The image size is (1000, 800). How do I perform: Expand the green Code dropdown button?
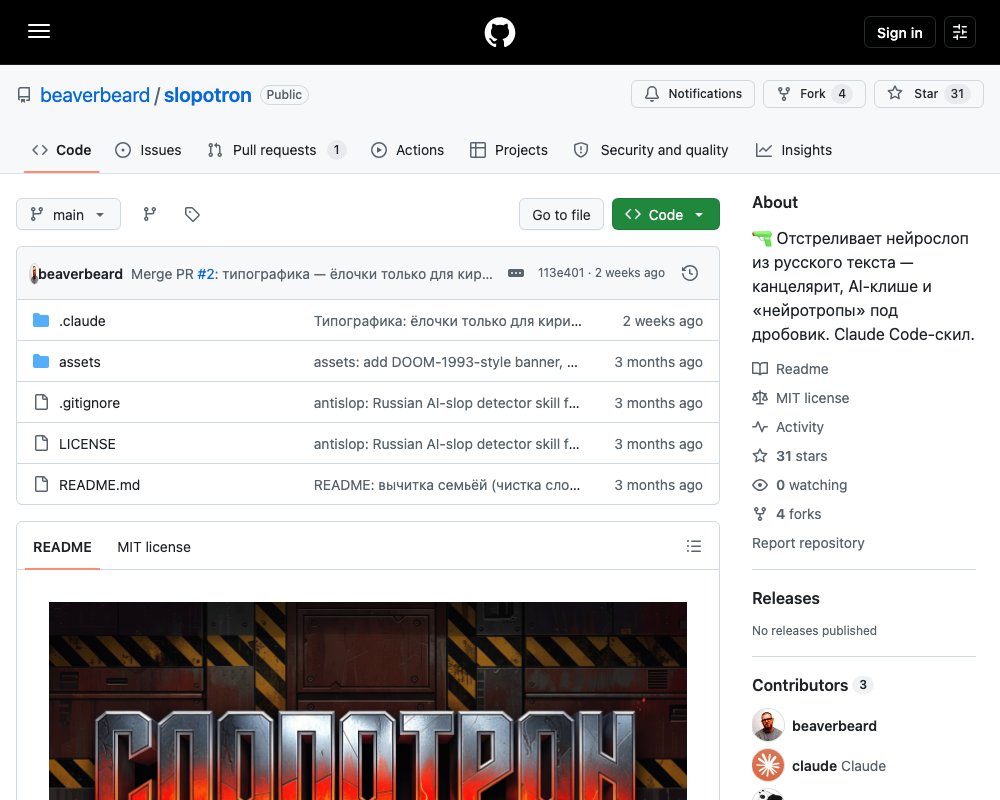(666, 214)
